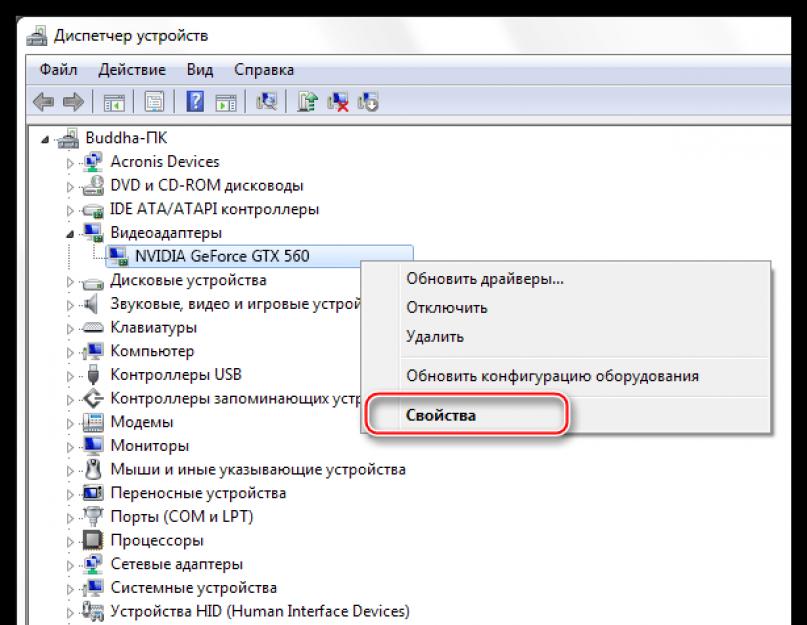Collapse the Buddha-ПК root node
The image size is (807, 625).
click(45, 139)
